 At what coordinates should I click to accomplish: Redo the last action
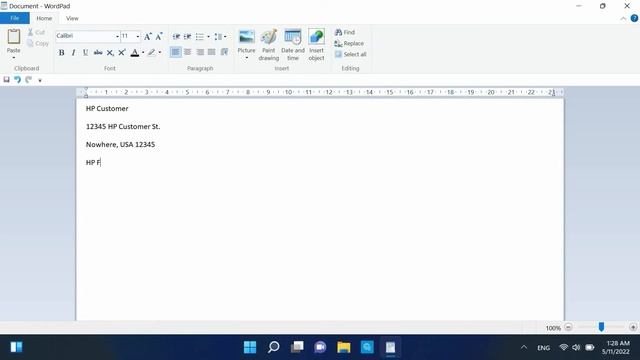click(x=29, y=80)
